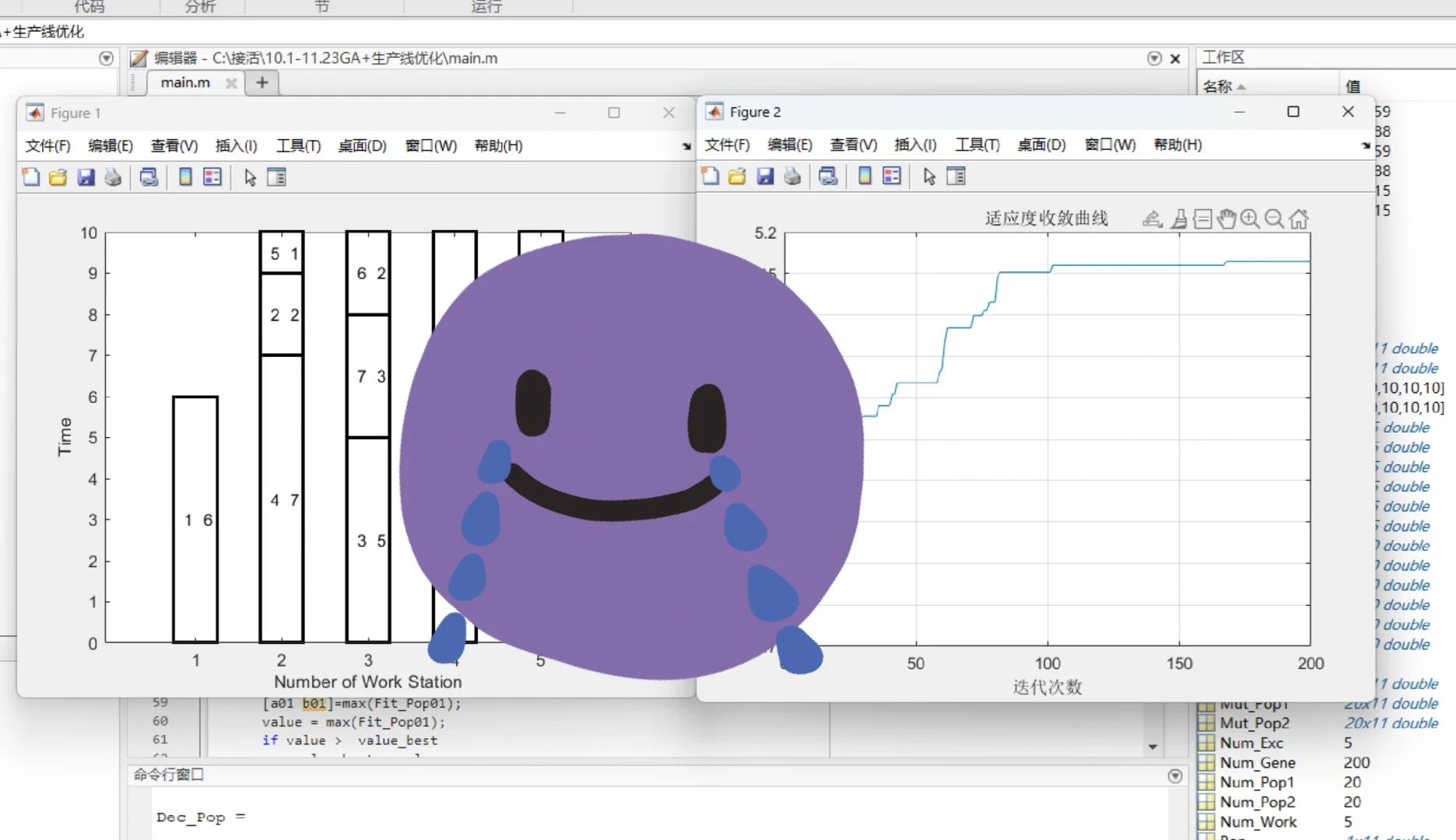Click the dock arrow in Figure 2 menu bar

tap(1366, 145)
